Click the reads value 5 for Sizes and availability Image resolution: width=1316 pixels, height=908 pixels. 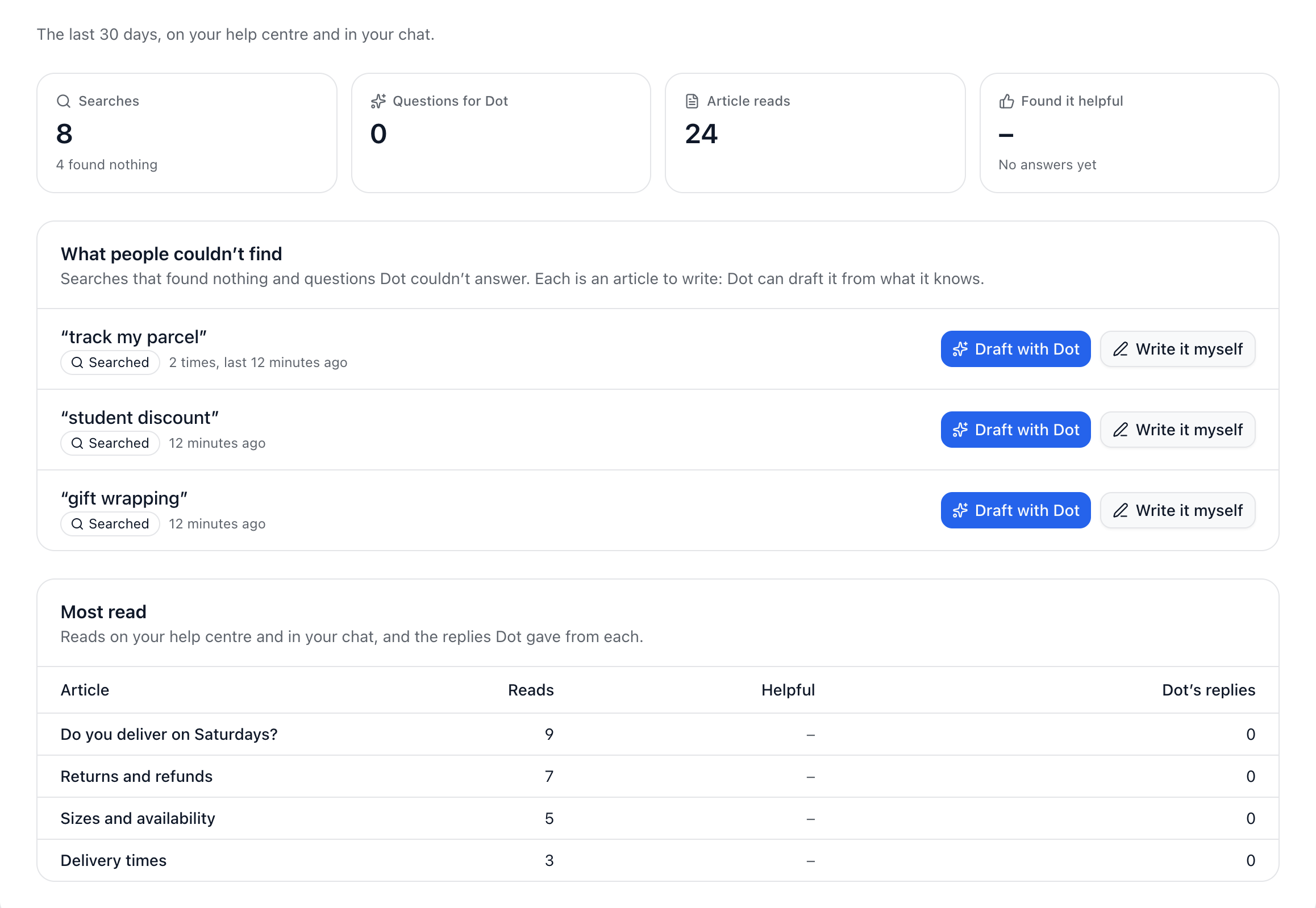[549, 819]
